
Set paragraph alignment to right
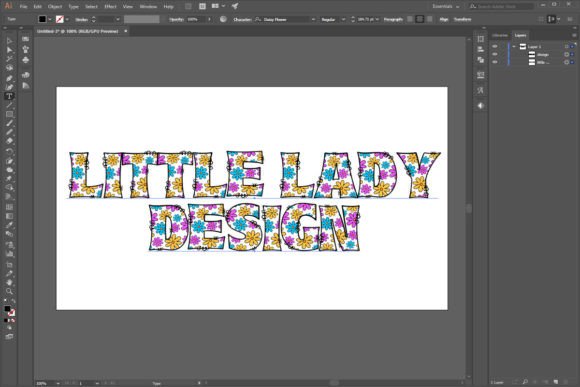[429, 19]
